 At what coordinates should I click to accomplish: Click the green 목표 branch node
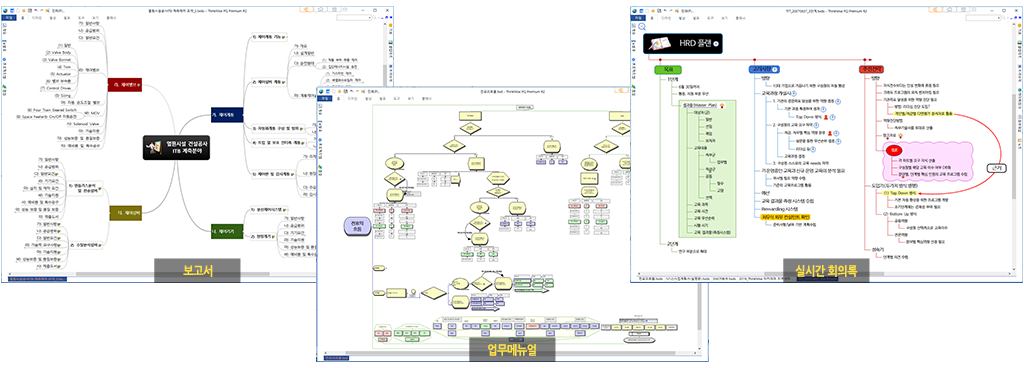667,69
